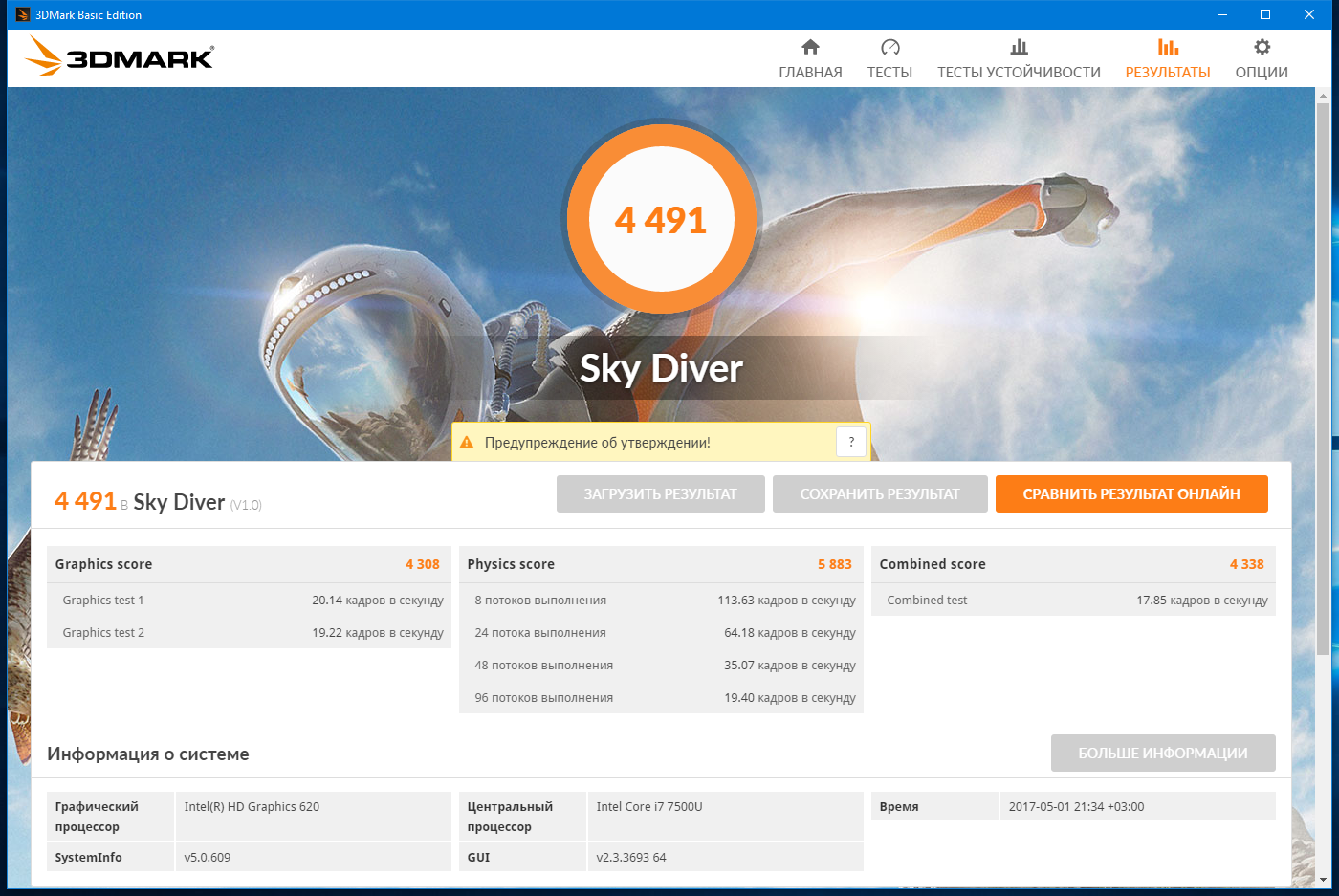Click the validation warning triangle icon
1339x896 pixels.
coord(467,443)
